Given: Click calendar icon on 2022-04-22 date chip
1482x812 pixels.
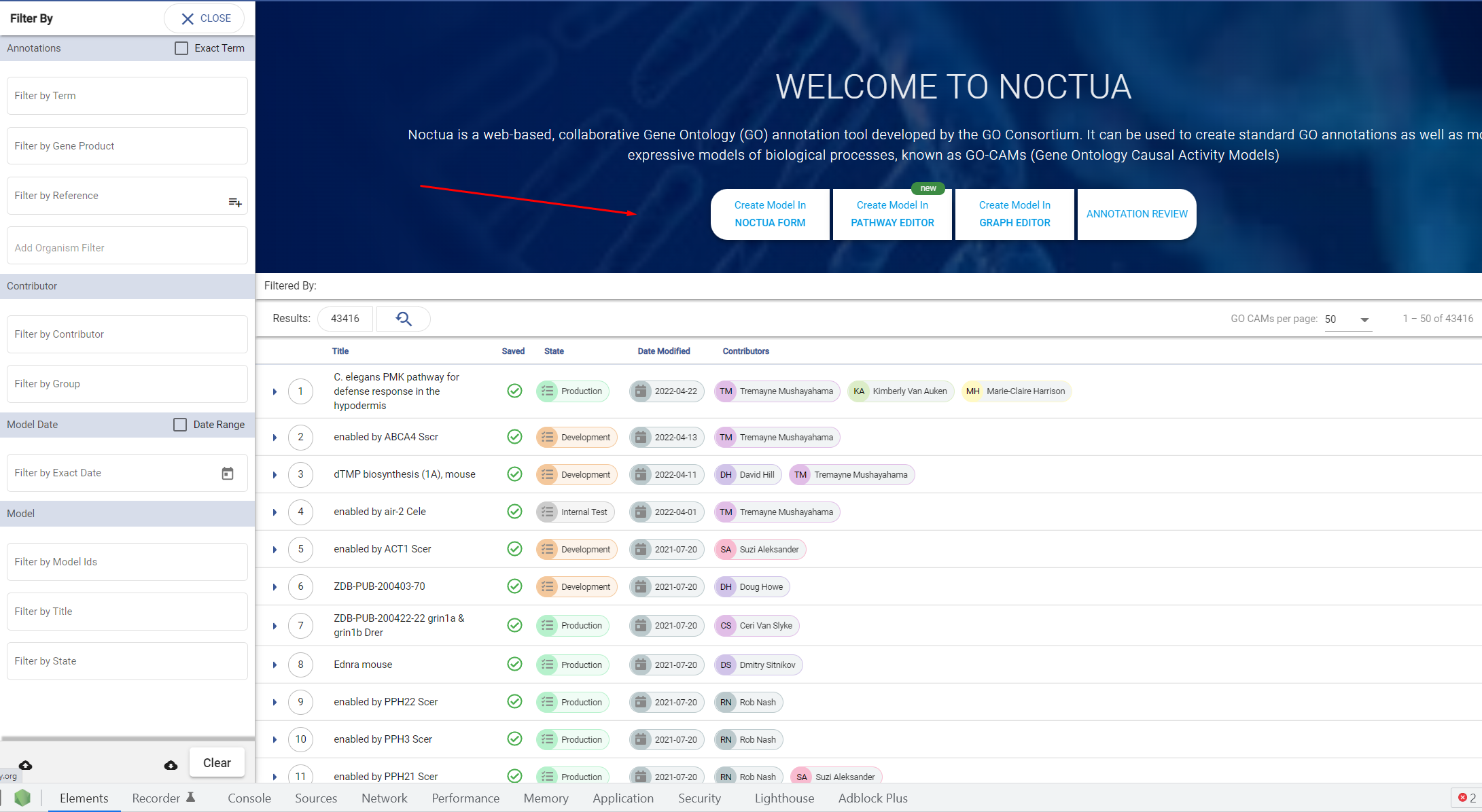Looking at the screenshot, I should click(x=640, y=391).
